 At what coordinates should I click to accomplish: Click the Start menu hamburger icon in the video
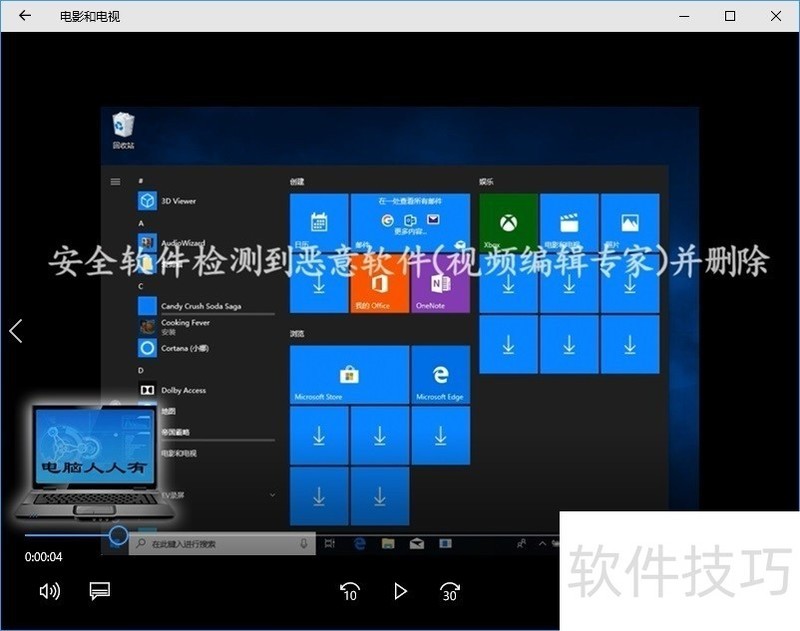click(116, 182)
